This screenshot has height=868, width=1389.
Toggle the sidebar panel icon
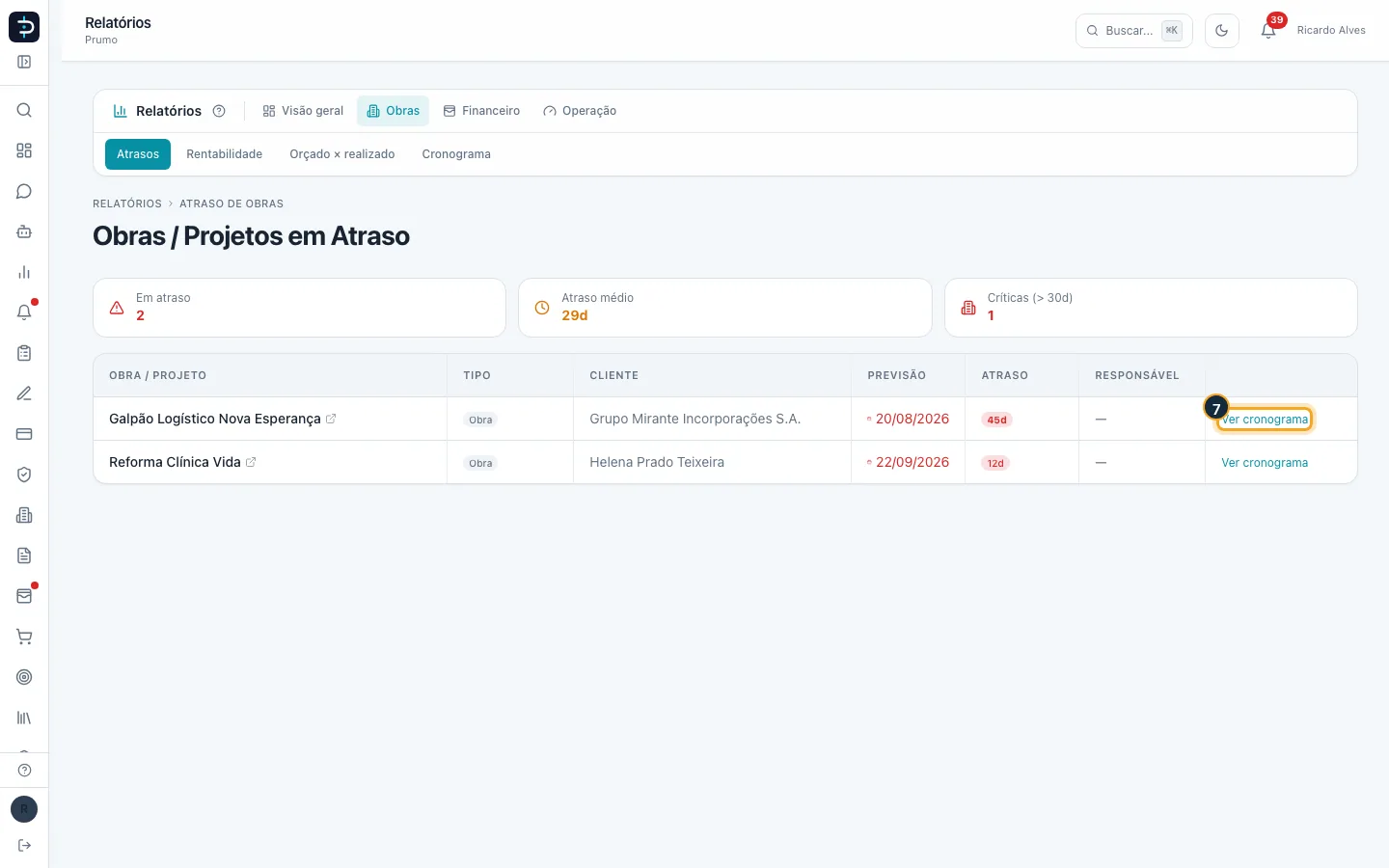click(24, 62)
